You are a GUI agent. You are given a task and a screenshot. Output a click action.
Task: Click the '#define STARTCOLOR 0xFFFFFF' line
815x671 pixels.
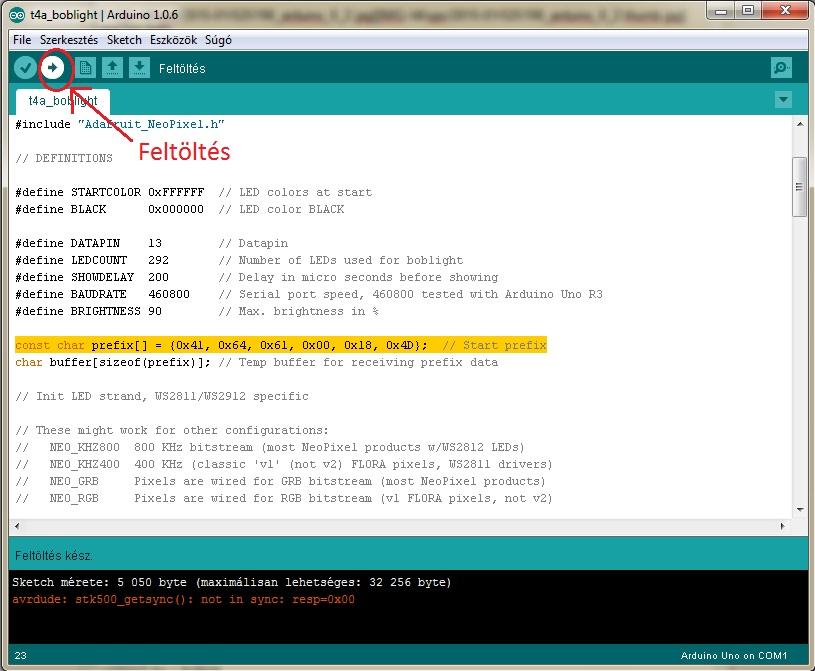tap(193, 192)
